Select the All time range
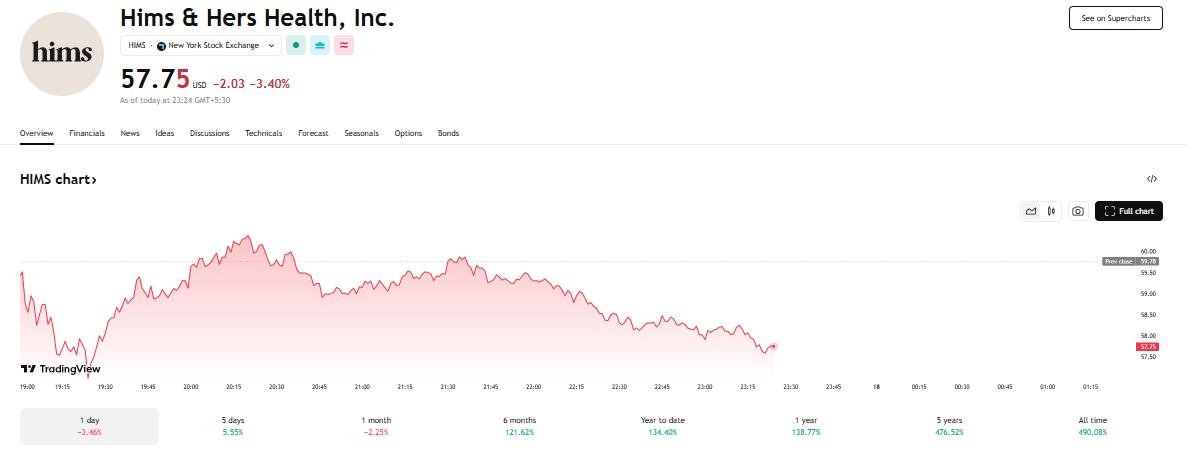1187x456 pixels. click(x=1093, y=426)
